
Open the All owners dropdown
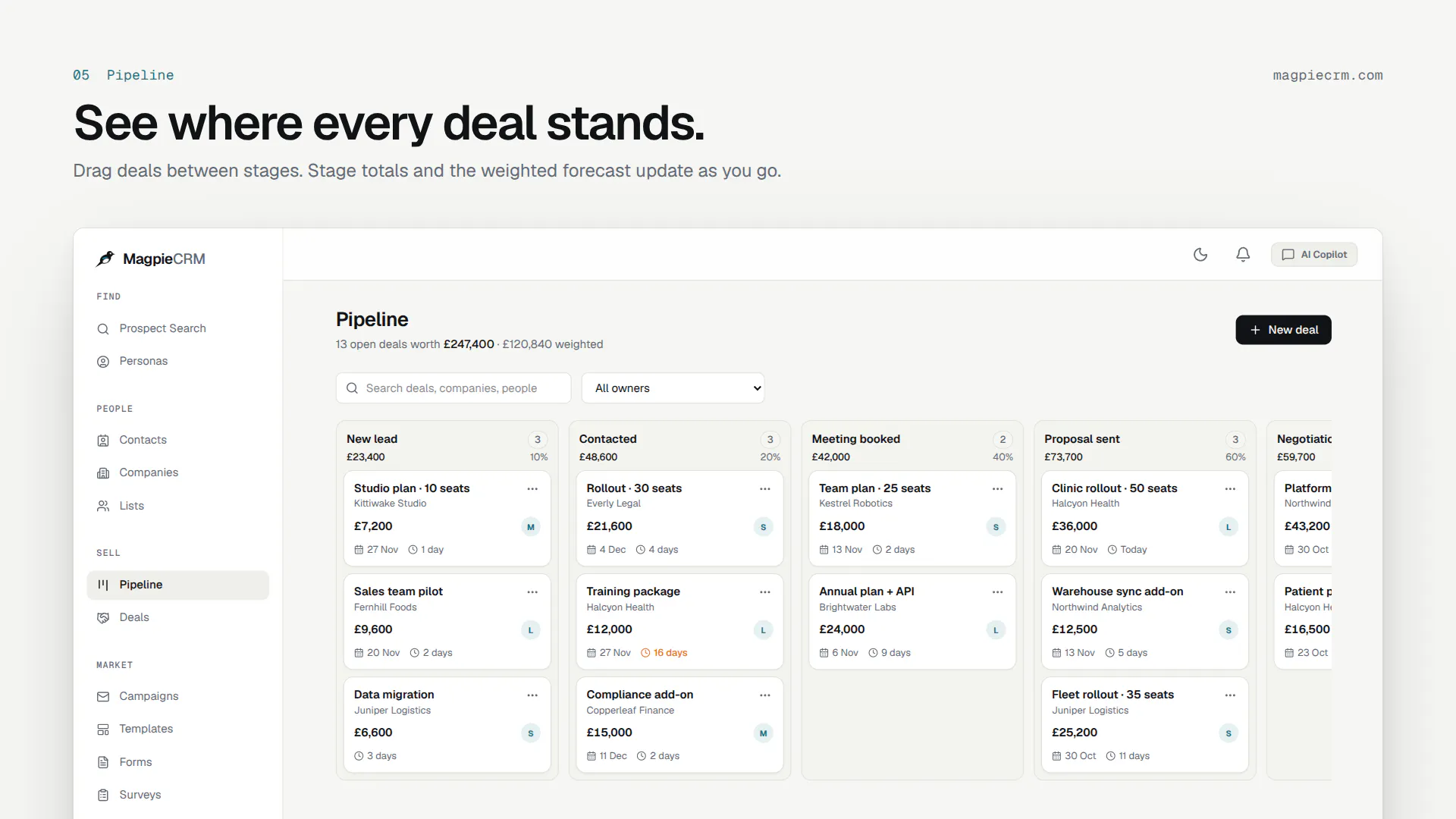coord(673,388)
